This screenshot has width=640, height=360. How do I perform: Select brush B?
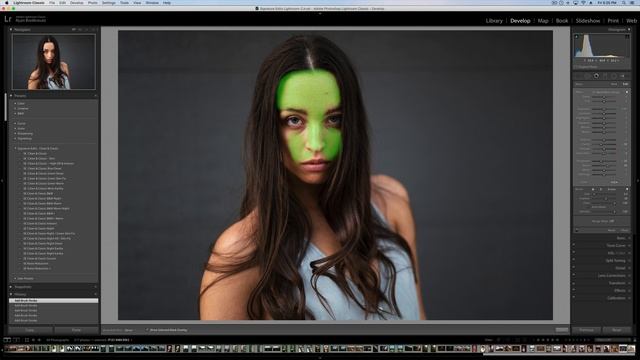point(600,189)
